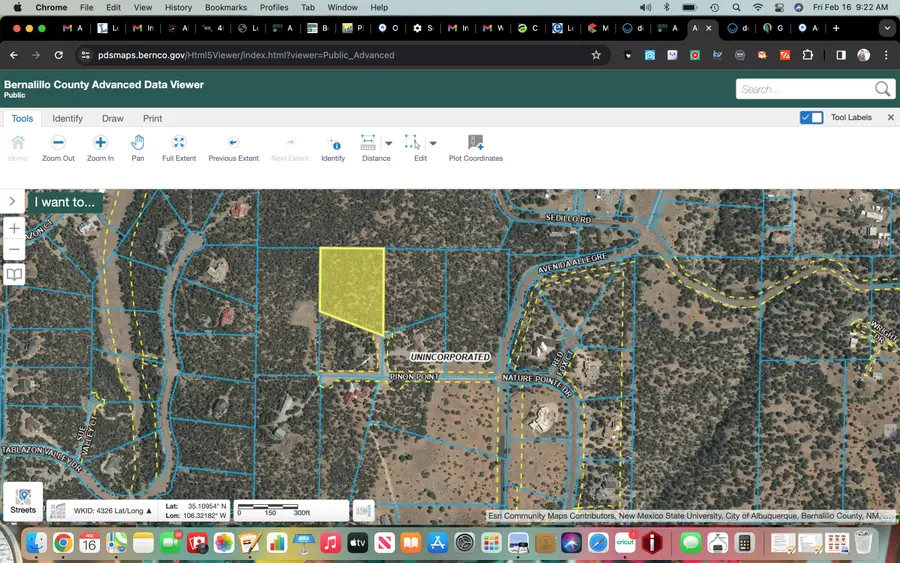The image size is (900, 563).
Task: Open Chrome three-dot menu
Action: (x=886, y=55)
